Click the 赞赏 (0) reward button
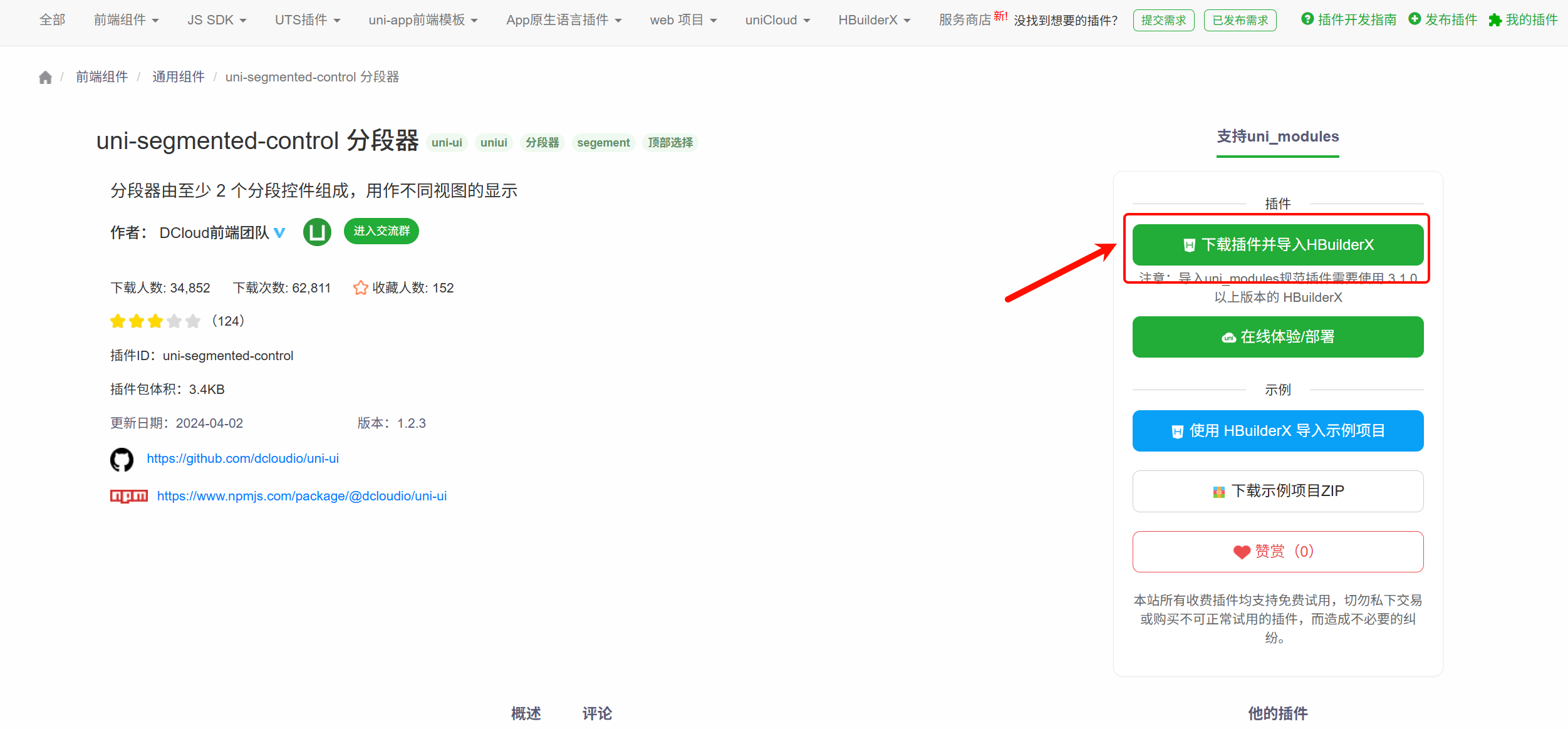 [x=1278, y=552]
